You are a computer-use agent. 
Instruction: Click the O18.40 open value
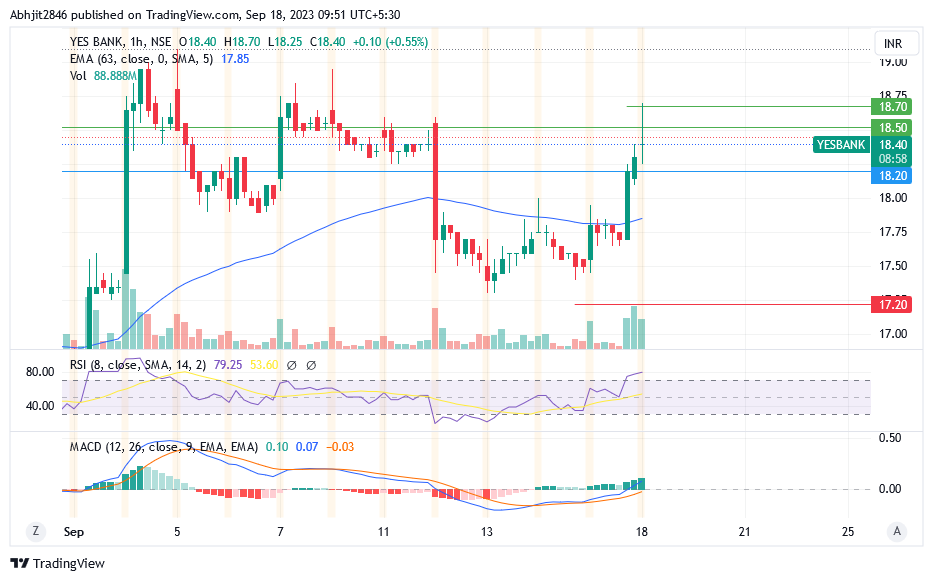pyautogui.click(x=198, y=42)
